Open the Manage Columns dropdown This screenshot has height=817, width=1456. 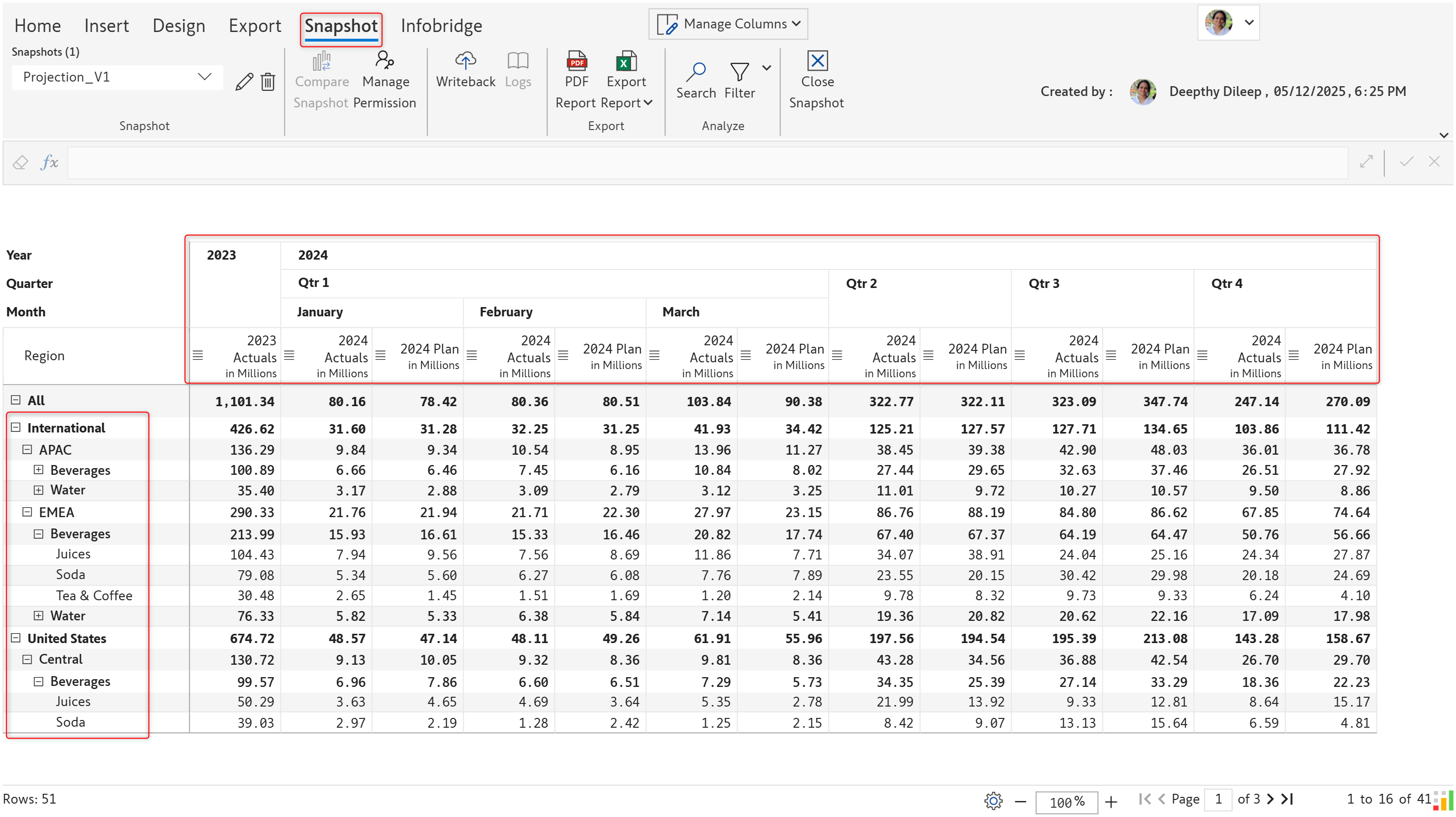728,24
